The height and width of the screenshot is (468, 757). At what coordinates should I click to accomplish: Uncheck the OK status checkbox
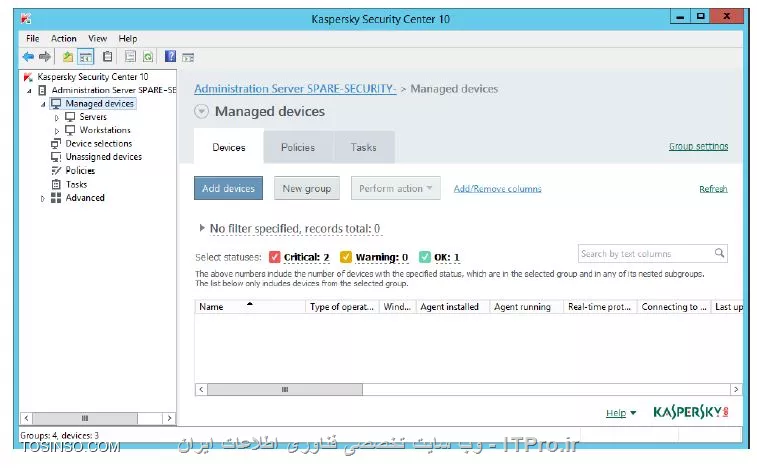(x=424, y=257)
